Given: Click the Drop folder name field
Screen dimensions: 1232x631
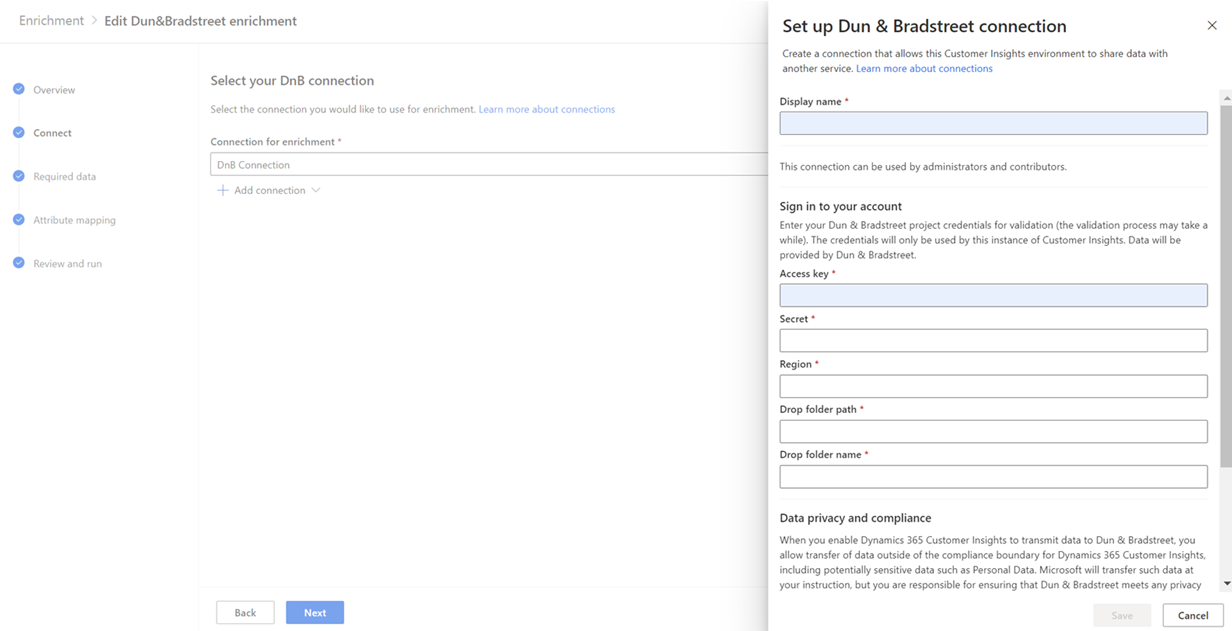Looking at the screenshot, I should pyautogui.click(x=993, y=476).
